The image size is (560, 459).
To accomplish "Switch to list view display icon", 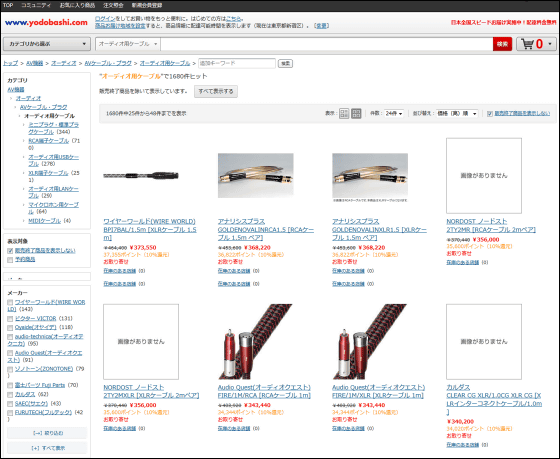I will (x=344, y=114).
